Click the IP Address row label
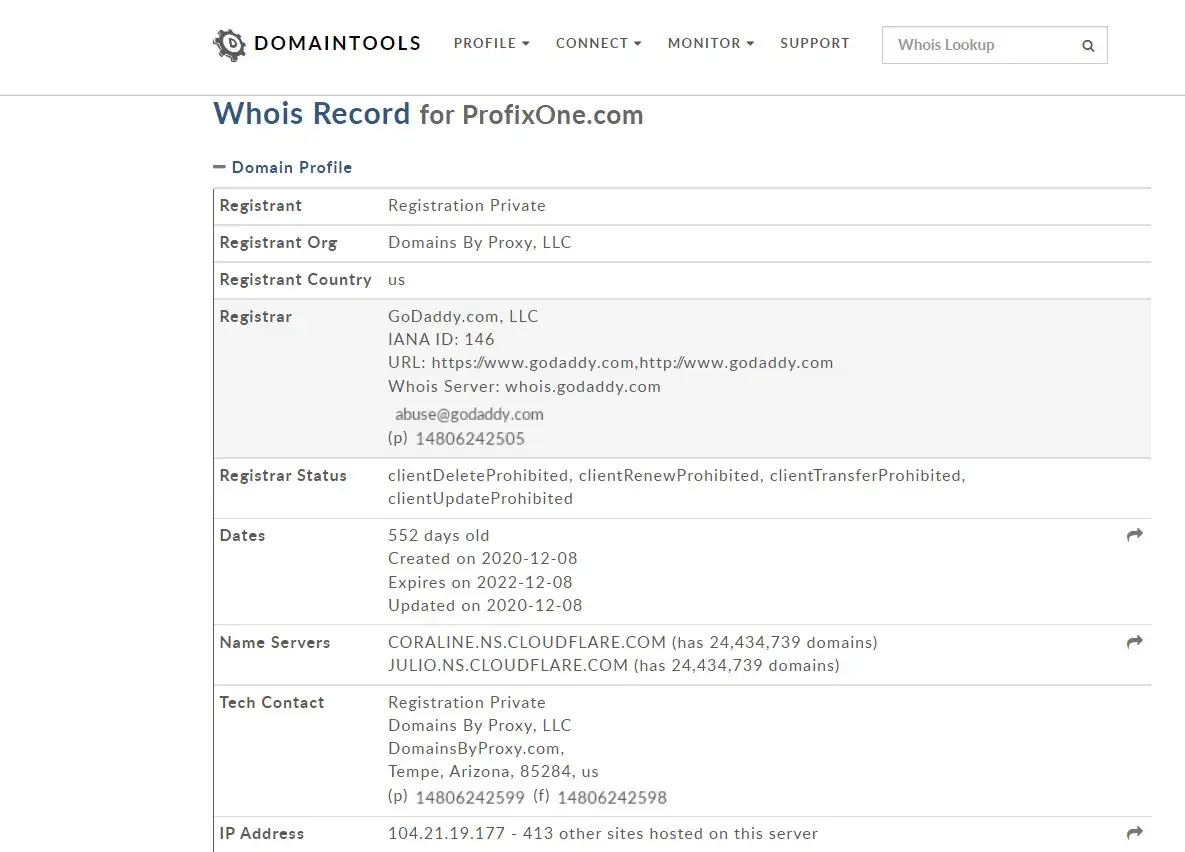 tap(261, 833)
